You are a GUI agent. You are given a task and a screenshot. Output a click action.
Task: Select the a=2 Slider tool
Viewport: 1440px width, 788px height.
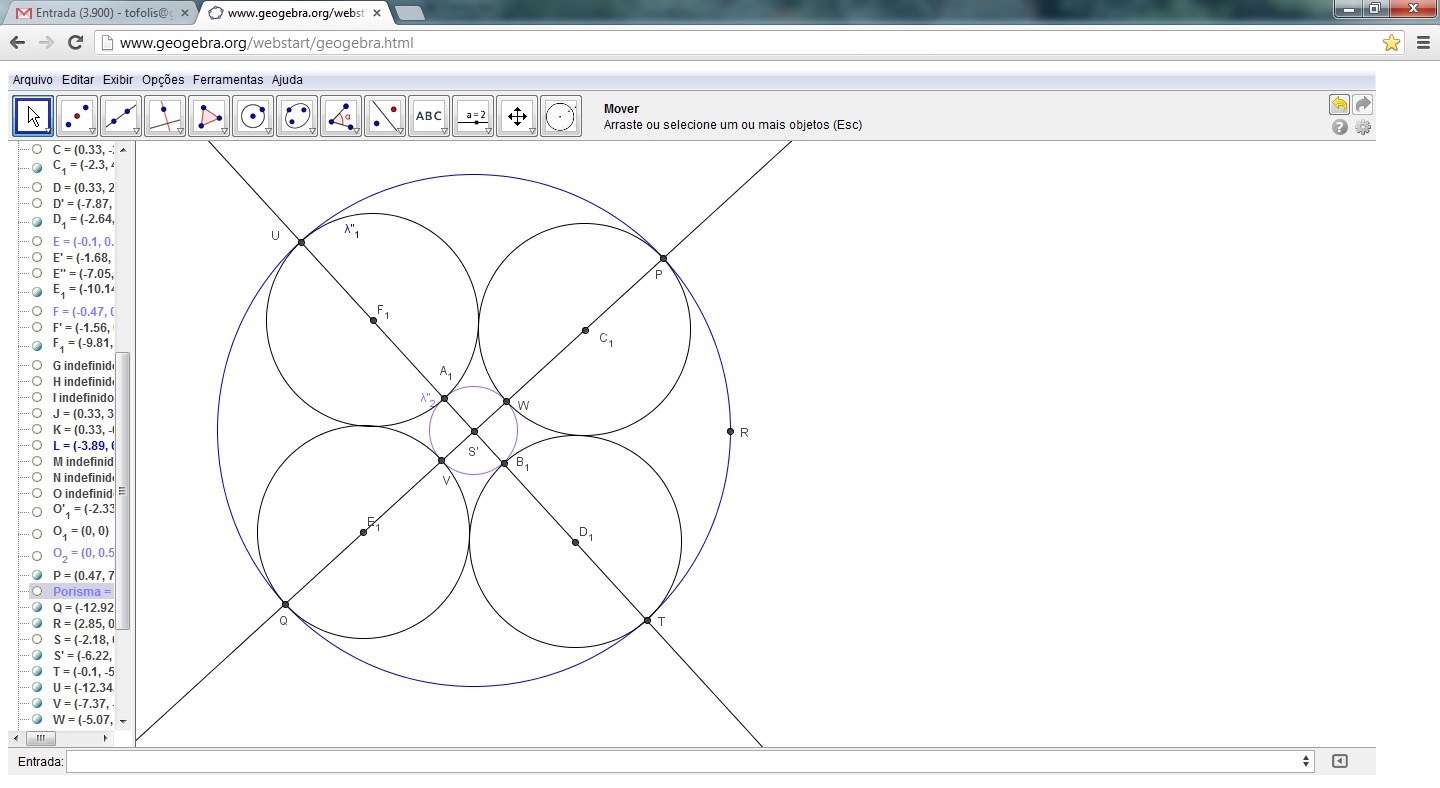tap(473, 116)
